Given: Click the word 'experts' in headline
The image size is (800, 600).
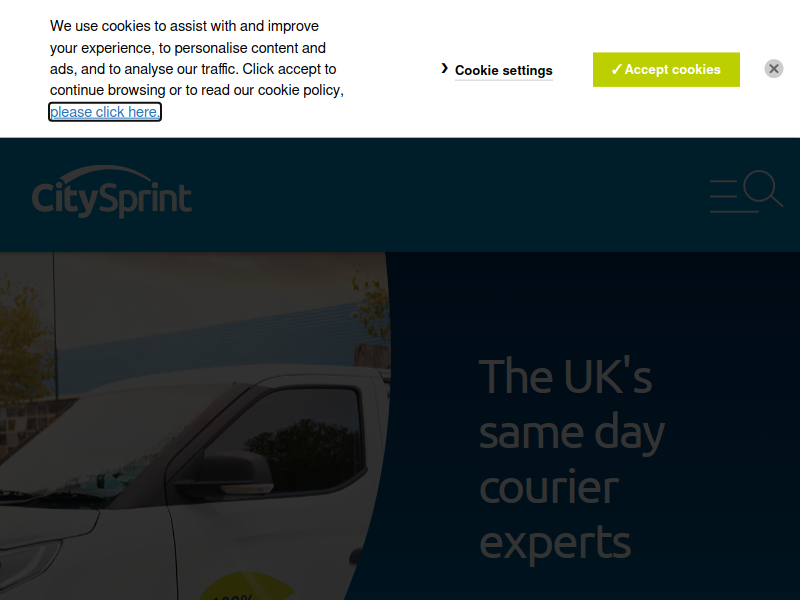Looking at the screenshot, I should (x=555, y=544).
